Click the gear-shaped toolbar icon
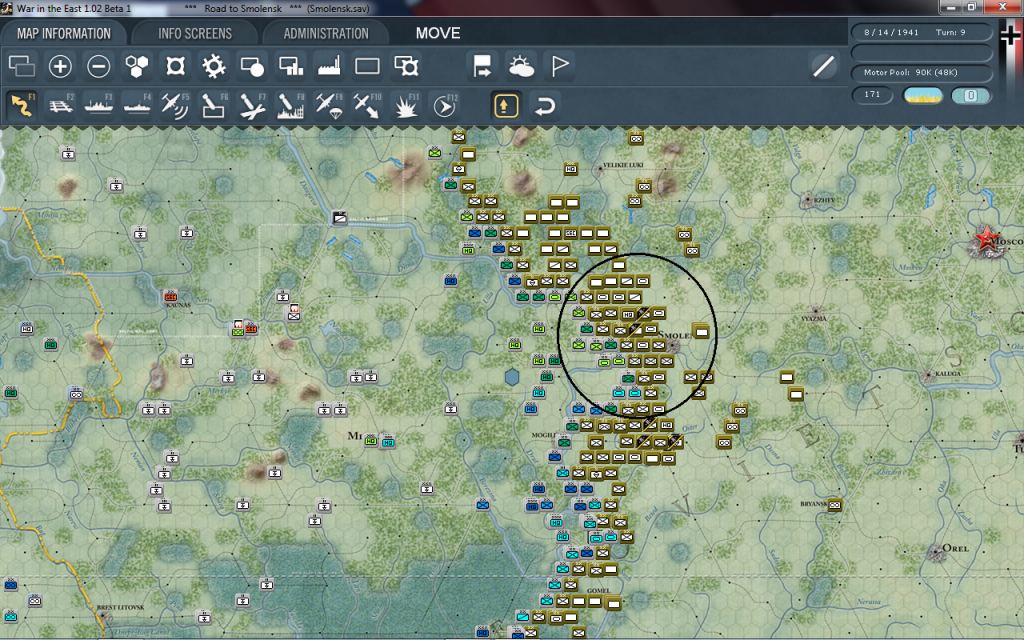The height and width of the screenshot is (640, 1024). 213,67
